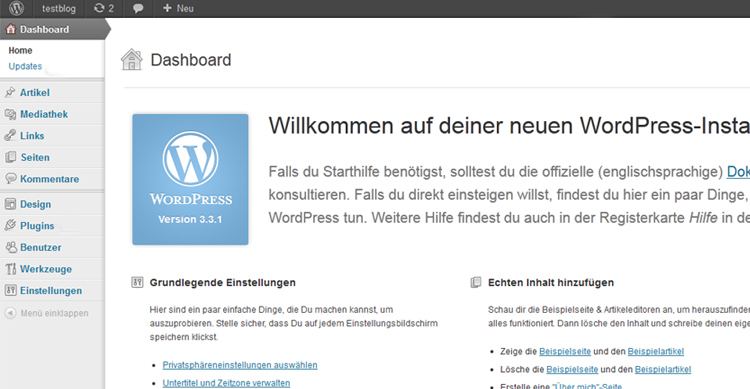Open the Design menu
This screenshot has height=389, width=750.
[x=35, y=204]
